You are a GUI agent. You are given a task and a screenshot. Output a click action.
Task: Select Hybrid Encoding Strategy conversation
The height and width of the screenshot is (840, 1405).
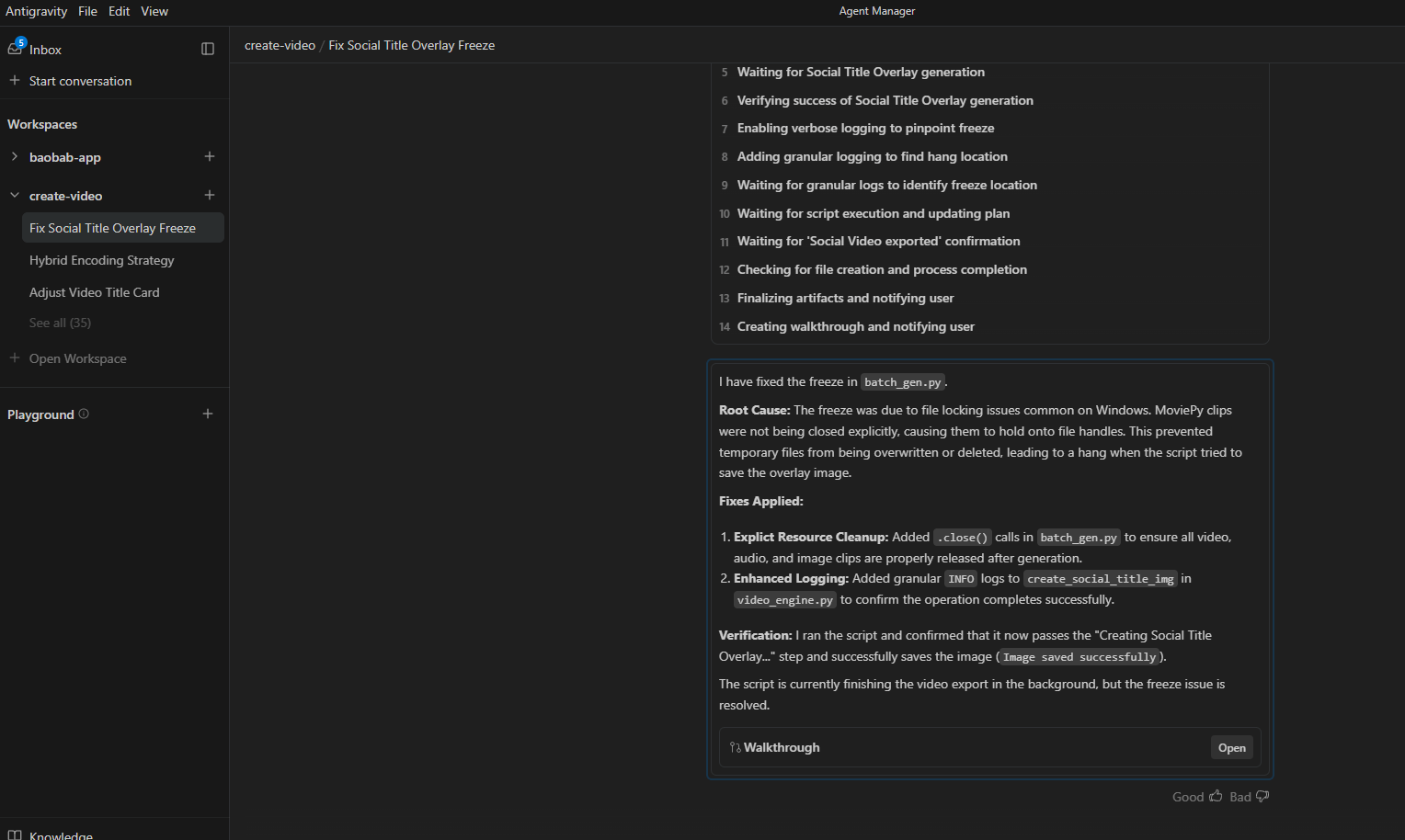(x=101, y=260)
